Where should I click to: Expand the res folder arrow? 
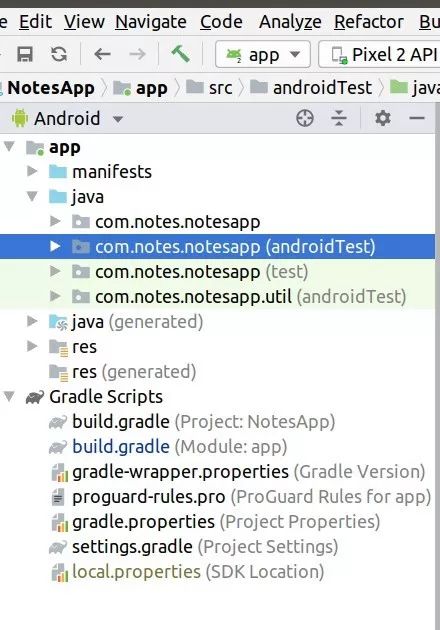pos(32,346)
